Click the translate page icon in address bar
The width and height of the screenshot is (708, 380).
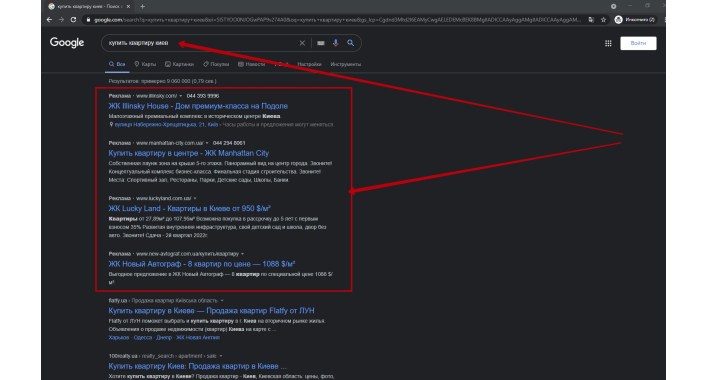pos(591,20)
